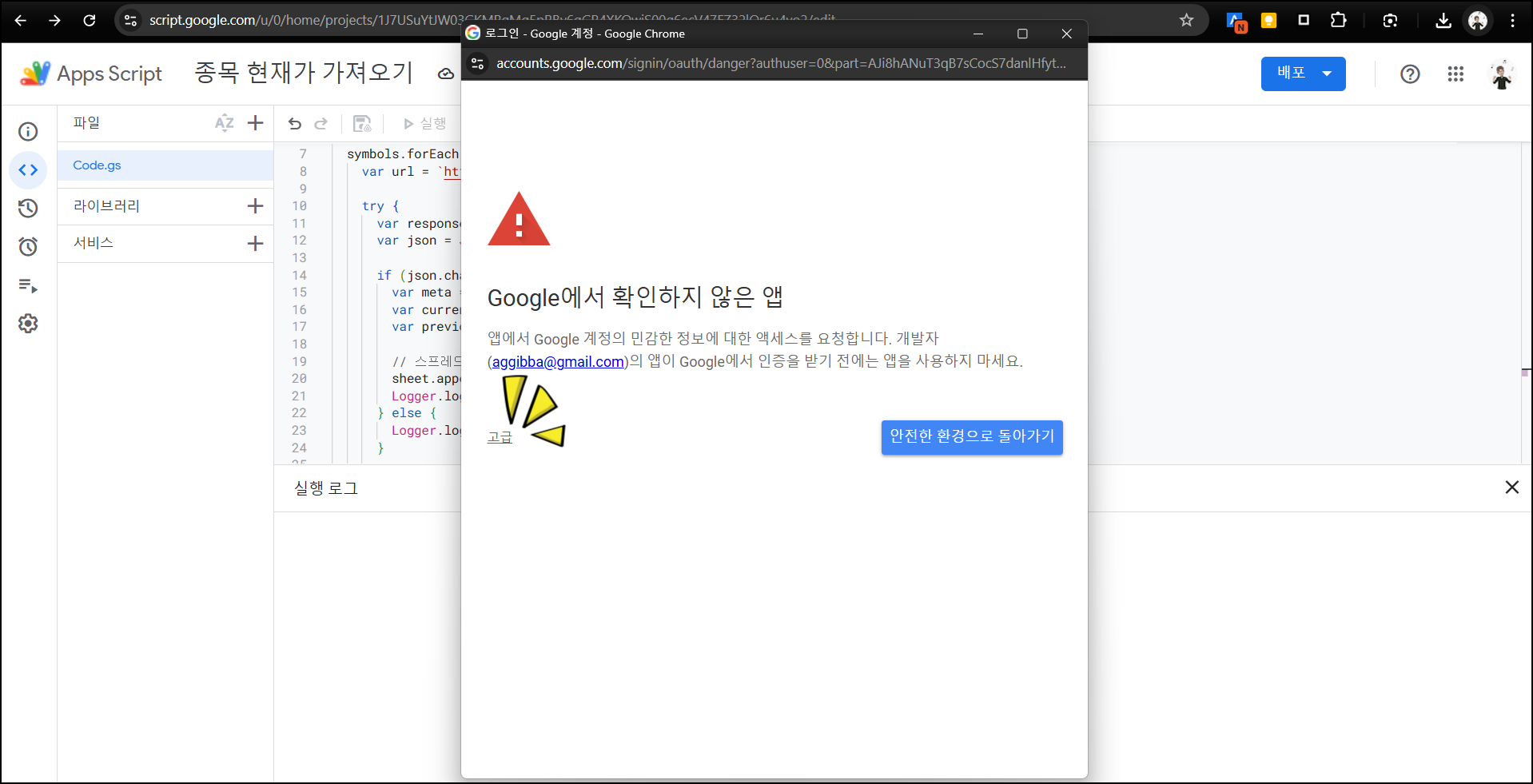This screenshot has width=1533, height=784.
Task: Click the 고급 advanced link
Action: 500,438
